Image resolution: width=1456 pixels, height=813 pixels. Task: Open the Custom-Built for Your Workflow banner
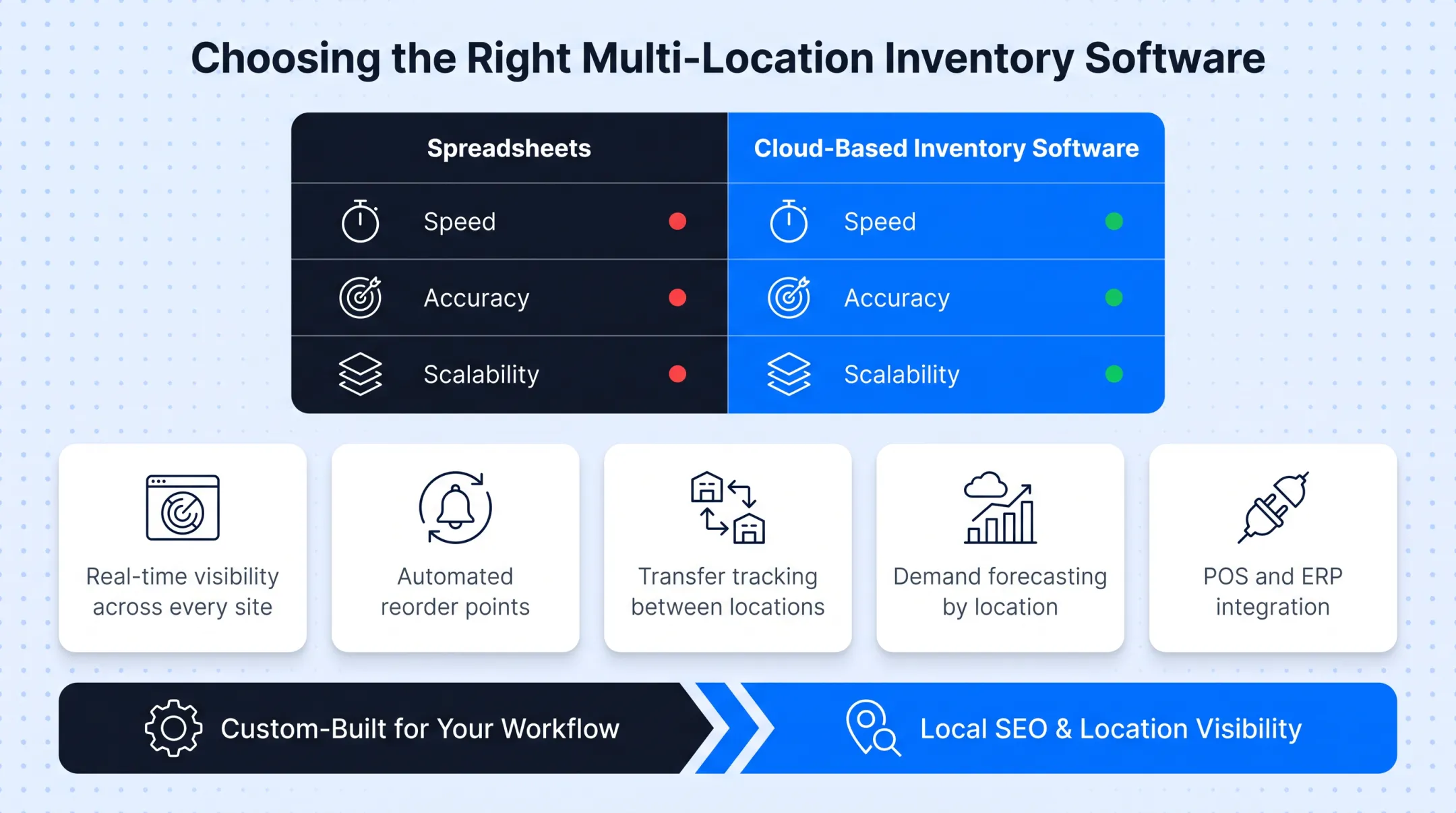386,728
